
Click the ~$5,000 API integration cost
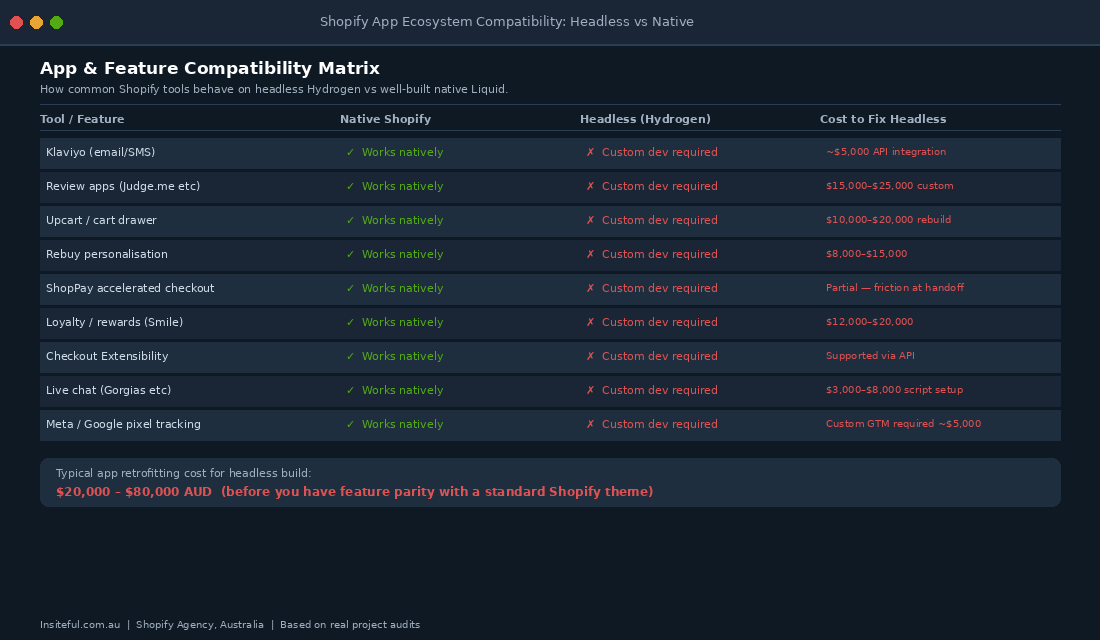tap(885, 152)
